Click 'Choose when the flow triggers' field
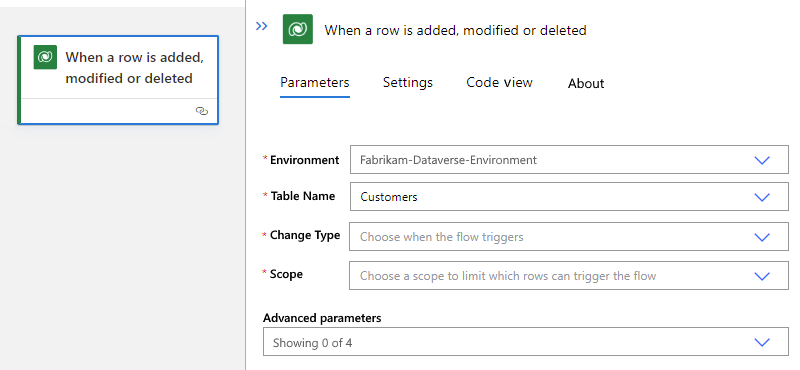800x370 pixels. tap(569, 236)
